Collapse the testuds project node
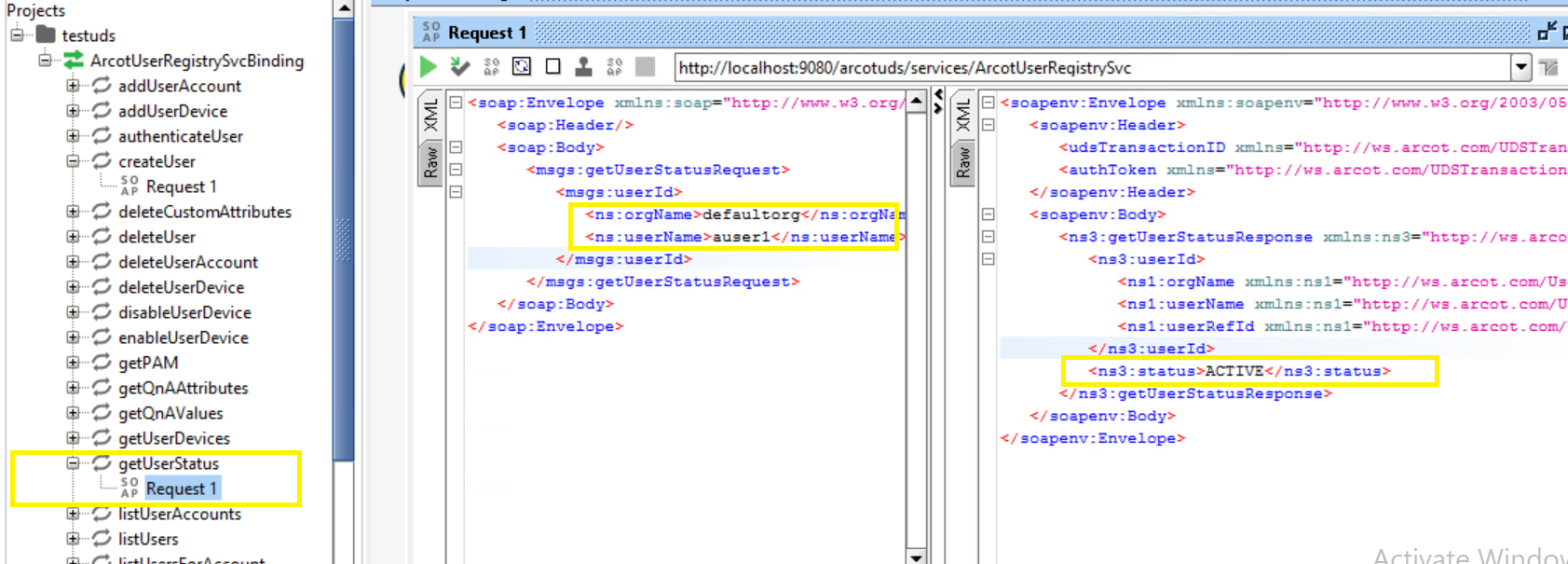The image size is (1568, 564). 17,35
